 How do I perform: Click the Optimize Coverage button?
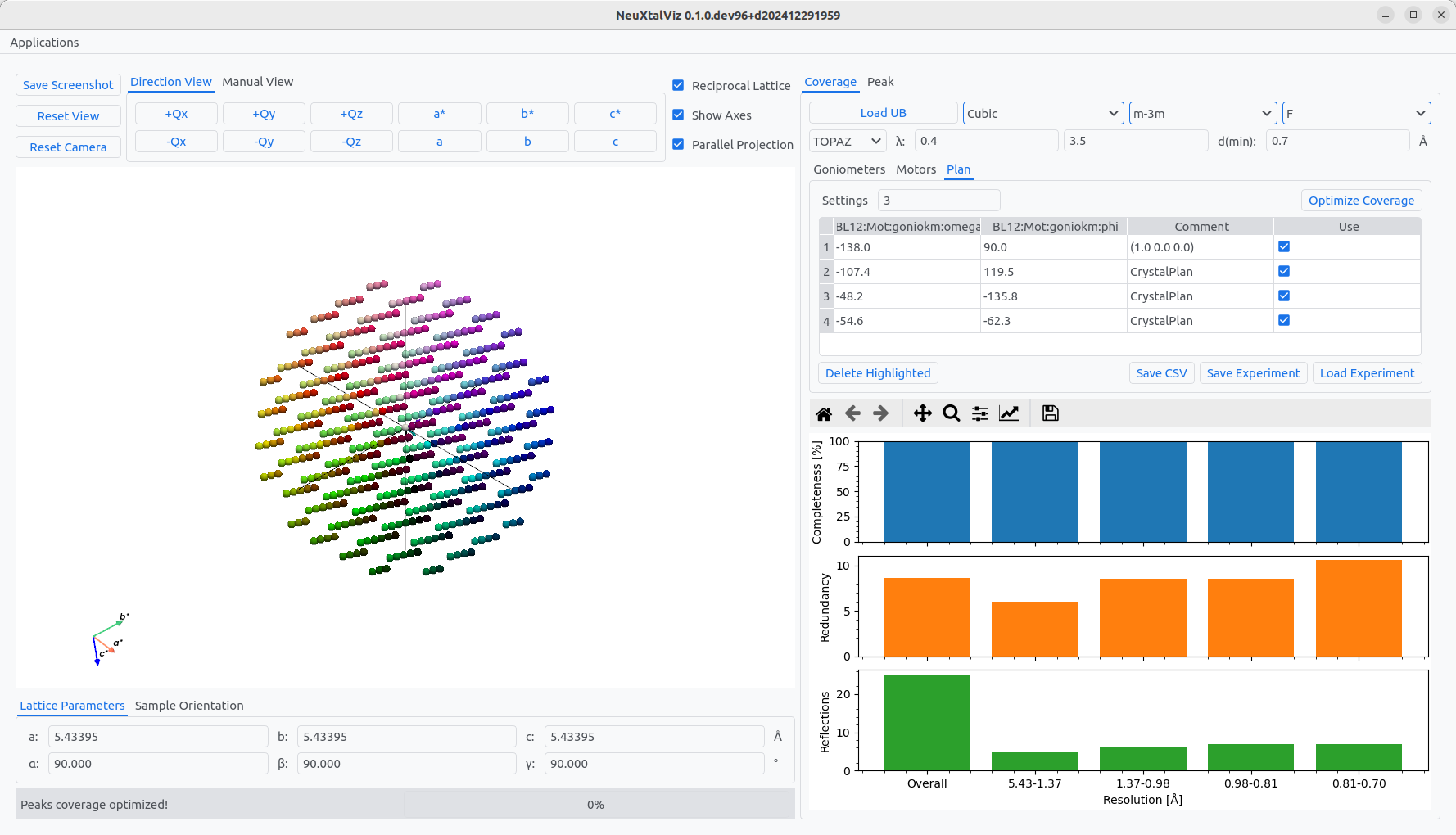(x=1361, y=201)
